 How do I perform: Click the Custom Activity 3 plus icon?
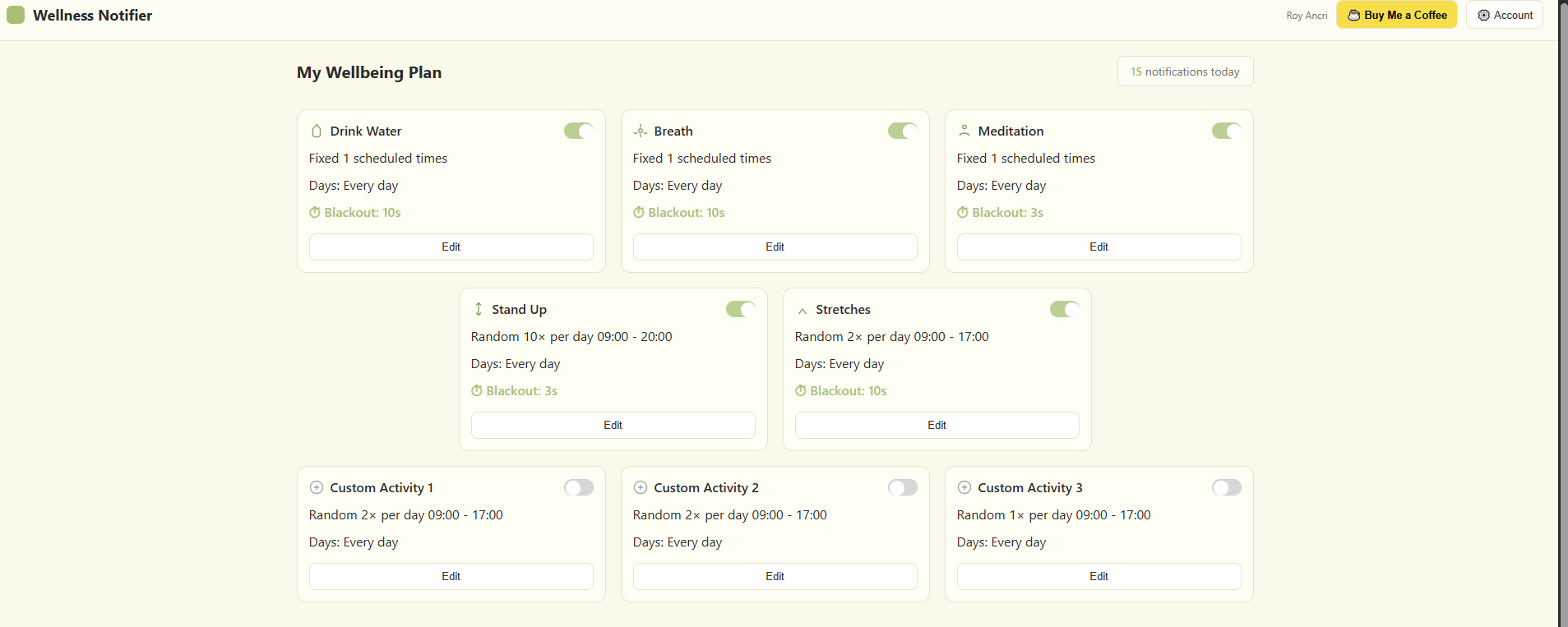point(964,487)
